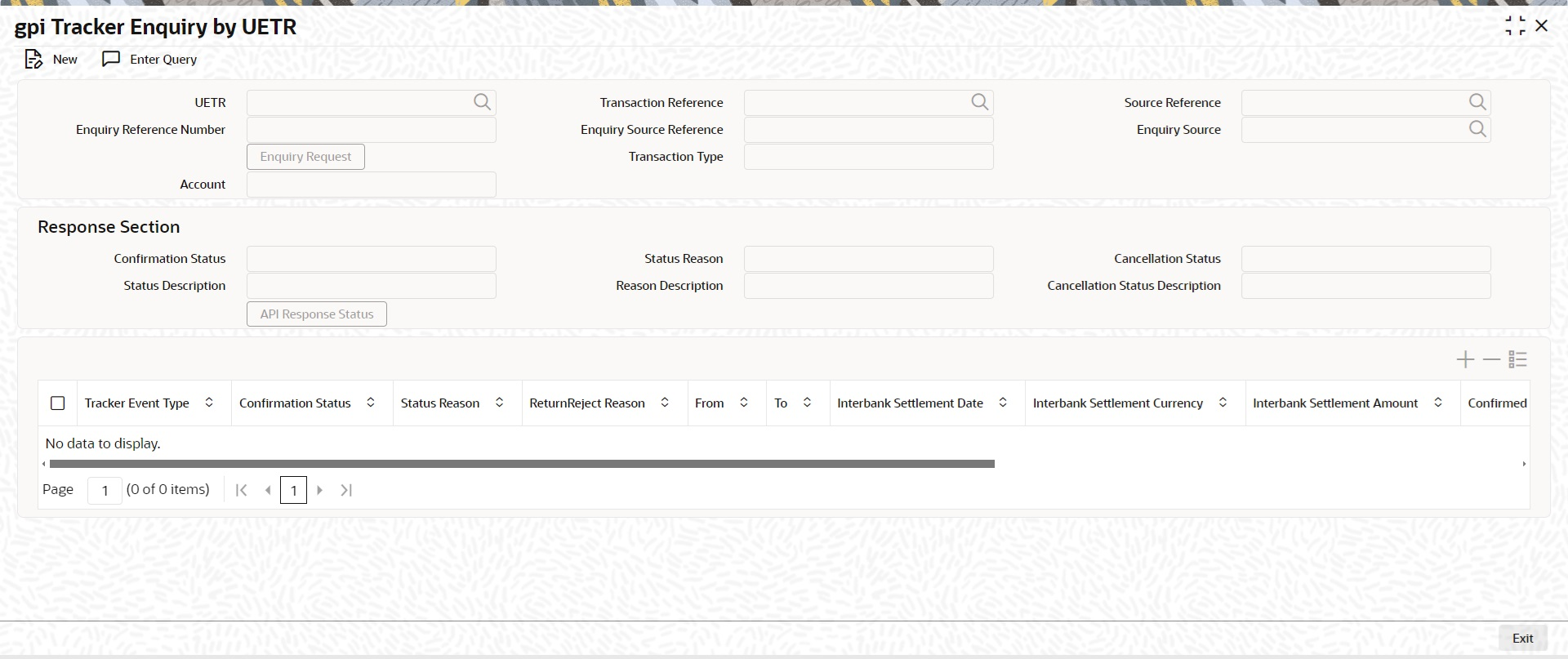Viewport: 1568px width, 659px height.
Task: Click the Status Reason response field
Action: pyautogui.click(x=869, y=259)
